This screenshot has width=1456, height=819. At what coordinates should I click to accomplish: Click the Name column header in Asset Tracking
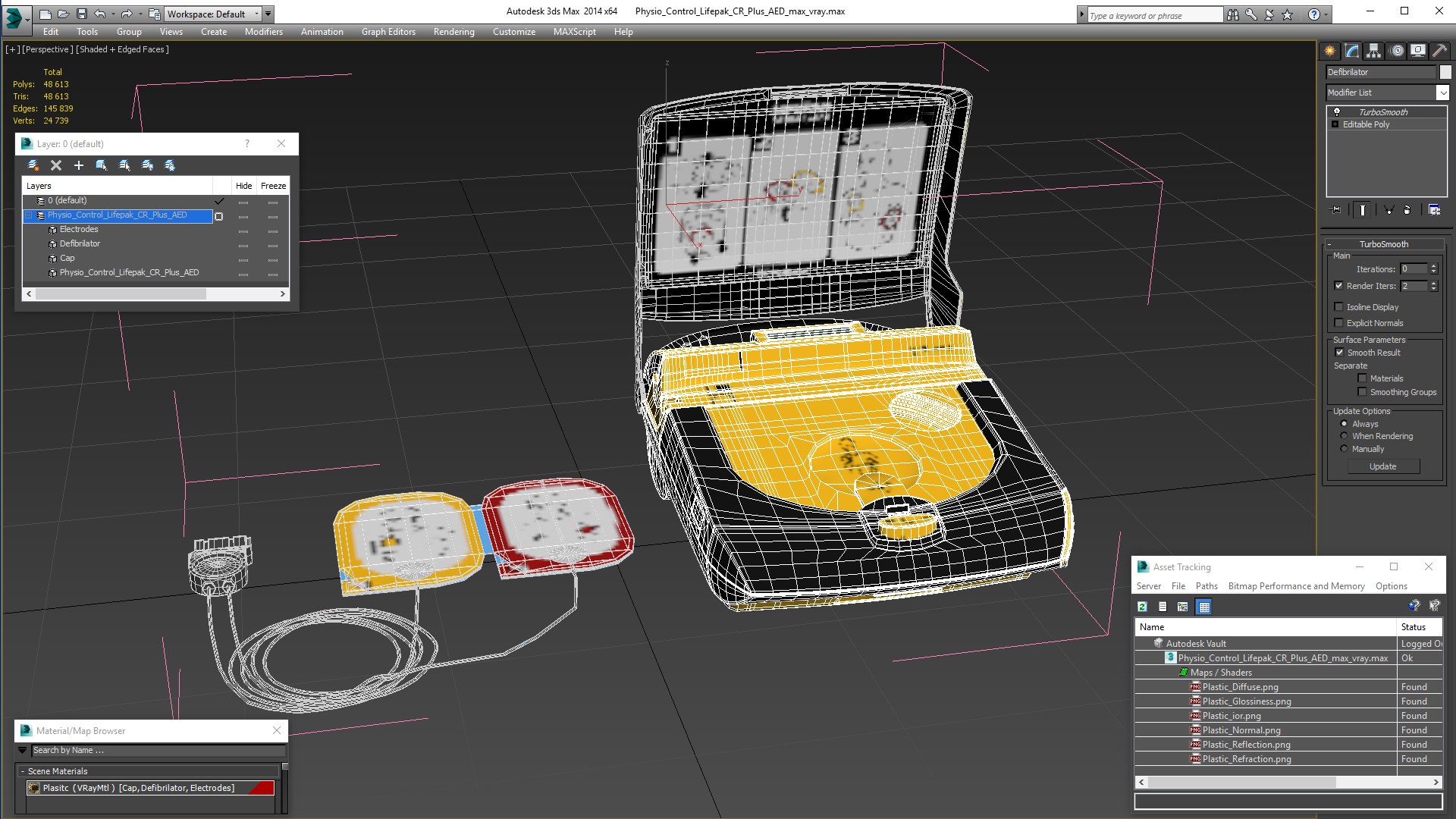1265,627
